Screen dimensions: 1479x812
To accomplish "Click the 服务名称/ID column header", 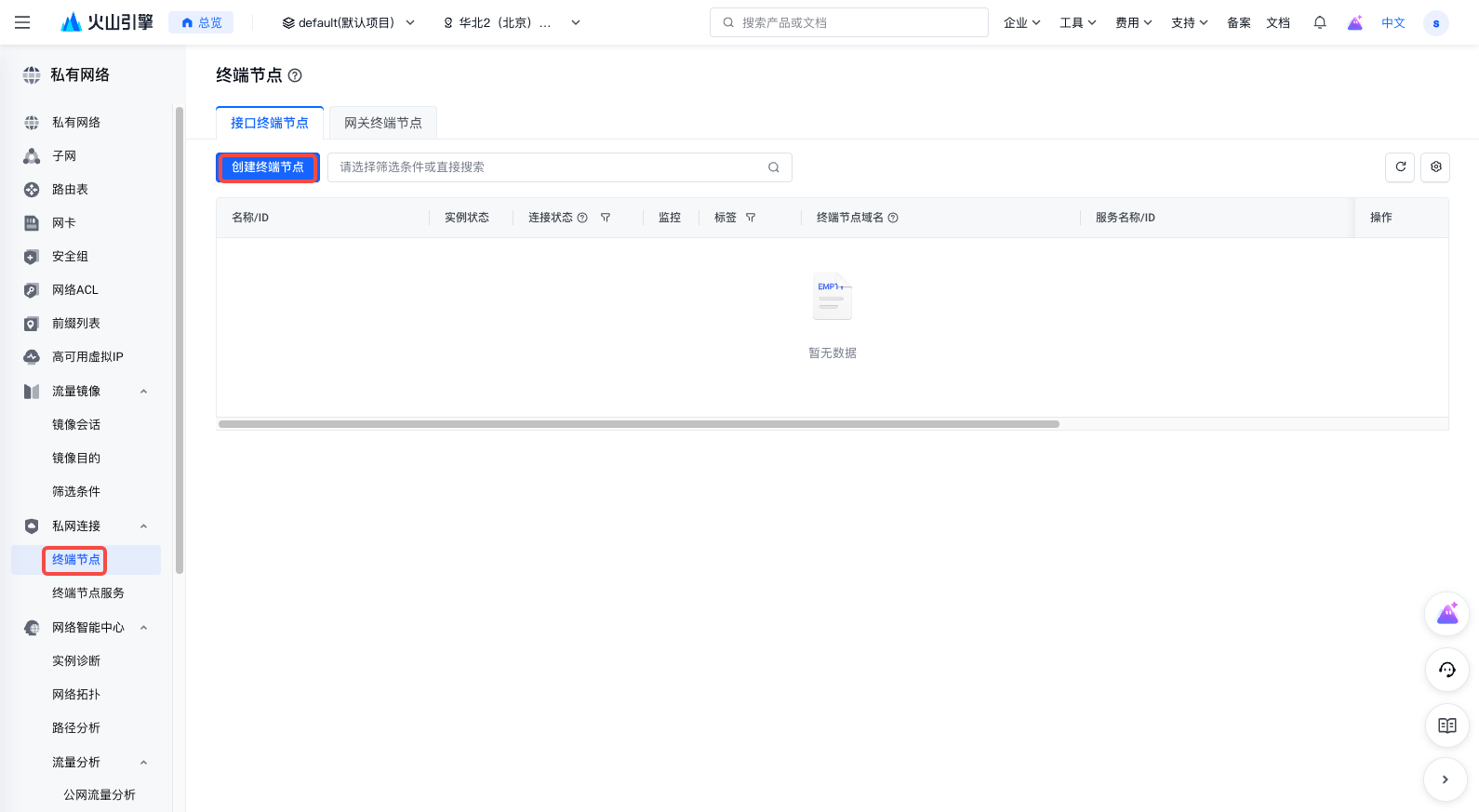I will 1126,218.
